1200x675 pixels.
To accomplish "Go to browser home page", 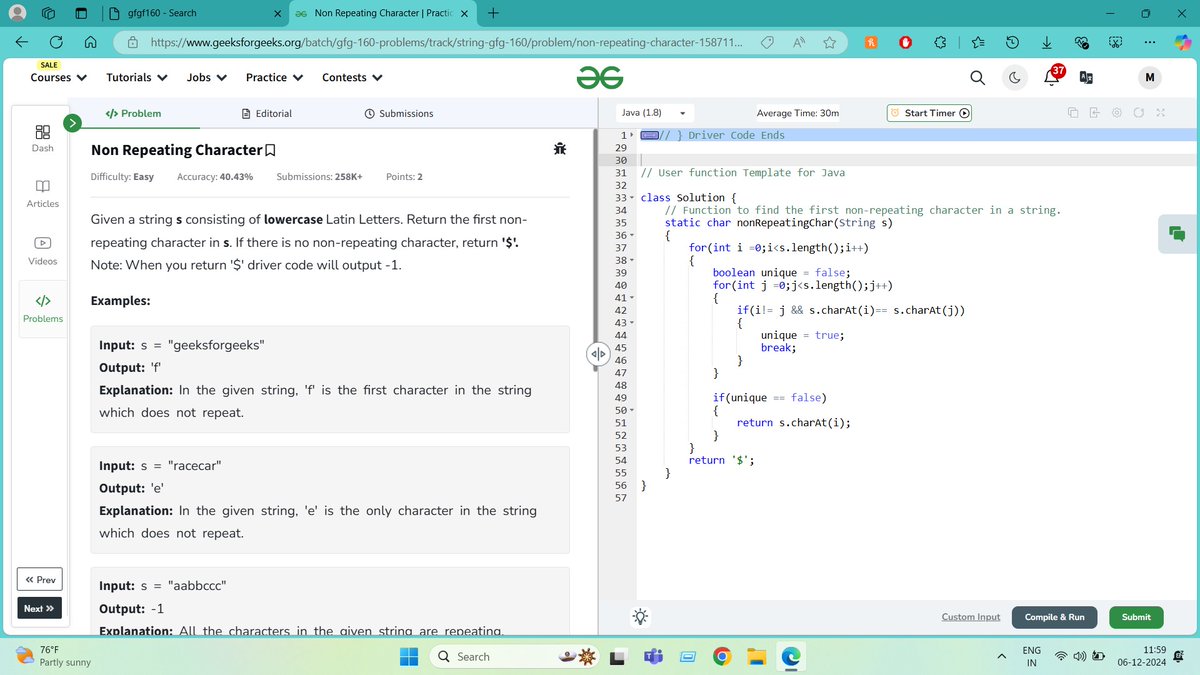I will coord(89,42).
